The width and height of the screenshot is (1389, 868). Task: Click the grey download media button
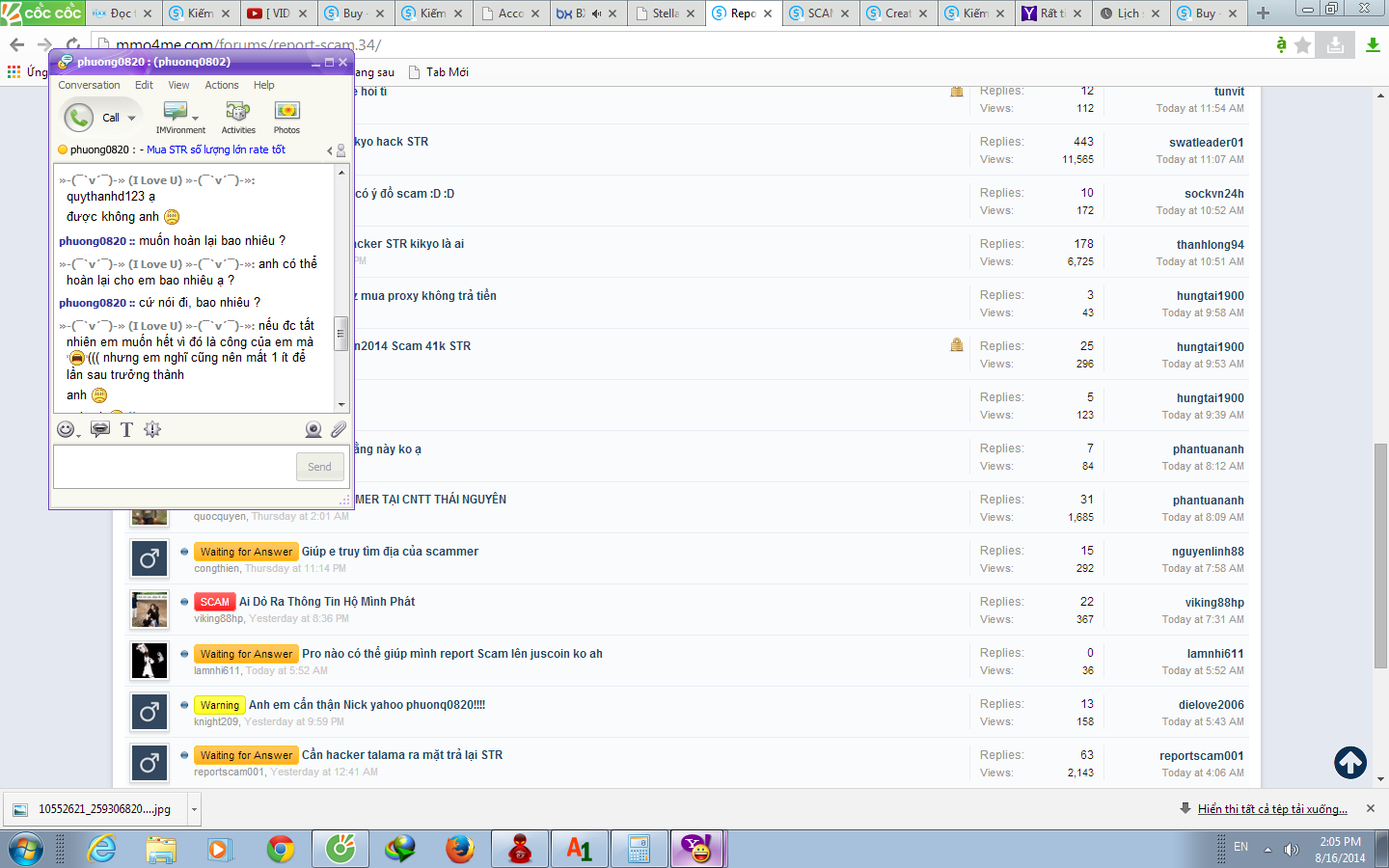point(1336,44)
